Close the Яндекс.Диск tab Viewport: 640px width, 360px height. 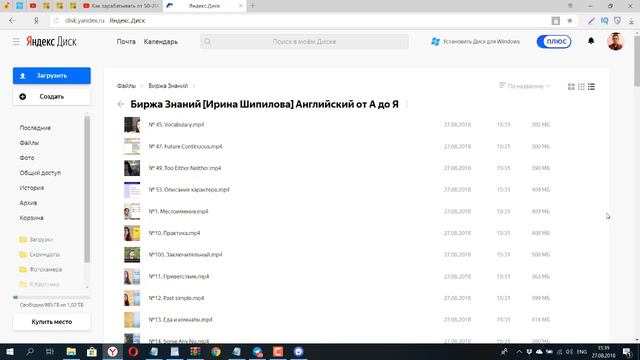click(240, 6)
